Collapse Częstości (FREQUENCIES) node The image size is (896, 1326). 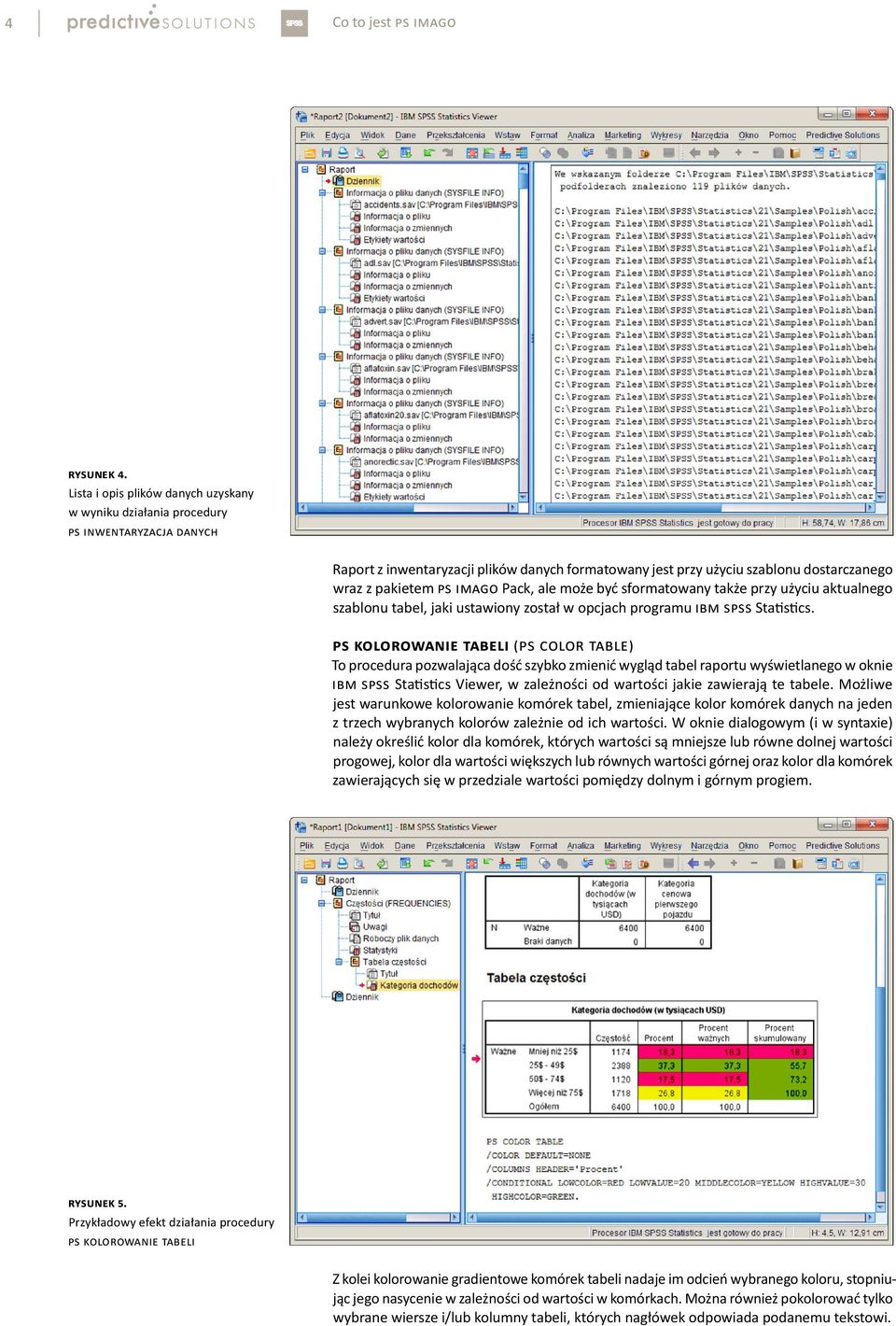pyautogui.click(x=323, y=903)
